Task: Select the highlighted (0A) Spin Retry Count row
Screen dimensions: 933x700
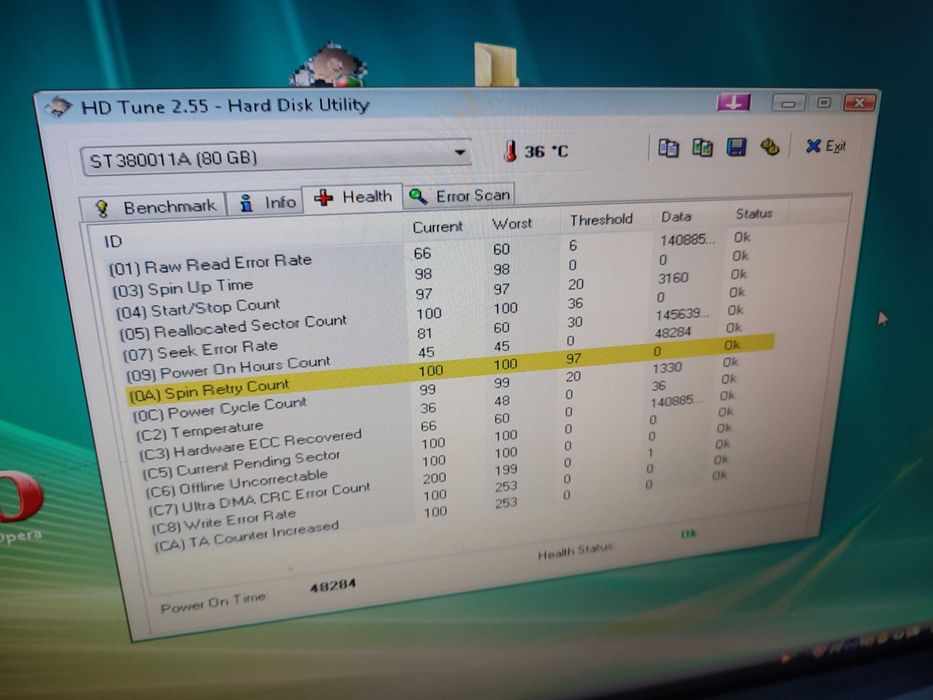Action: 450,369
